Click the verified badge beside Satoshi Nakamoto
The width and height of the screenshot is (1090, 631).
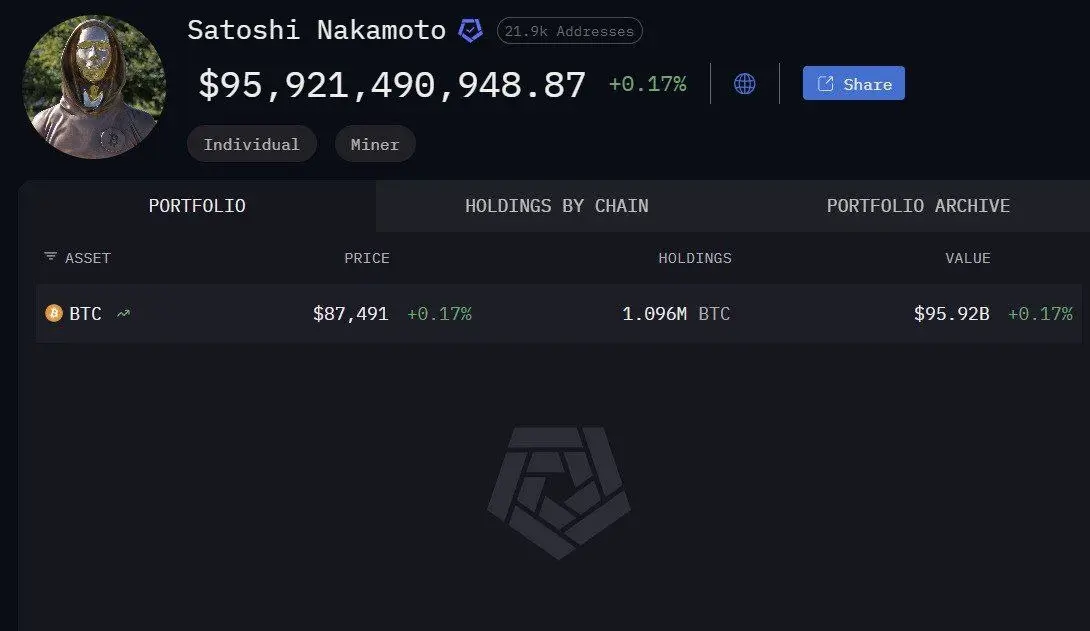[470, 31]
